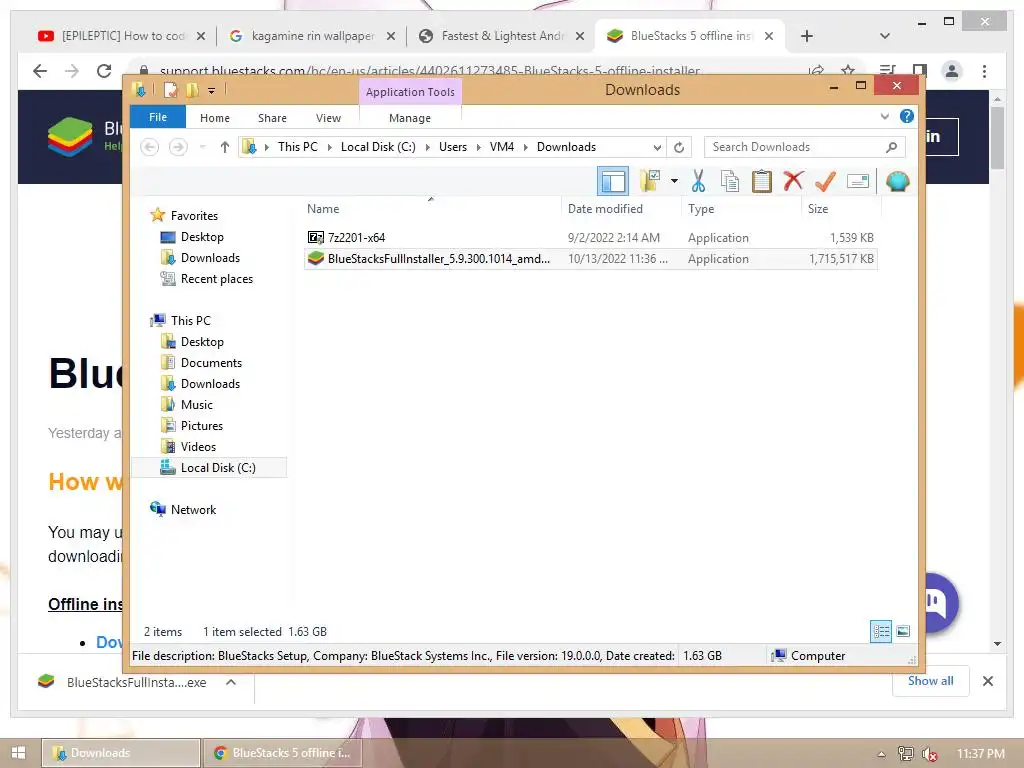Open Music under This PC
The height and width of the screenshot is (768, 1024).
(187, 405)
